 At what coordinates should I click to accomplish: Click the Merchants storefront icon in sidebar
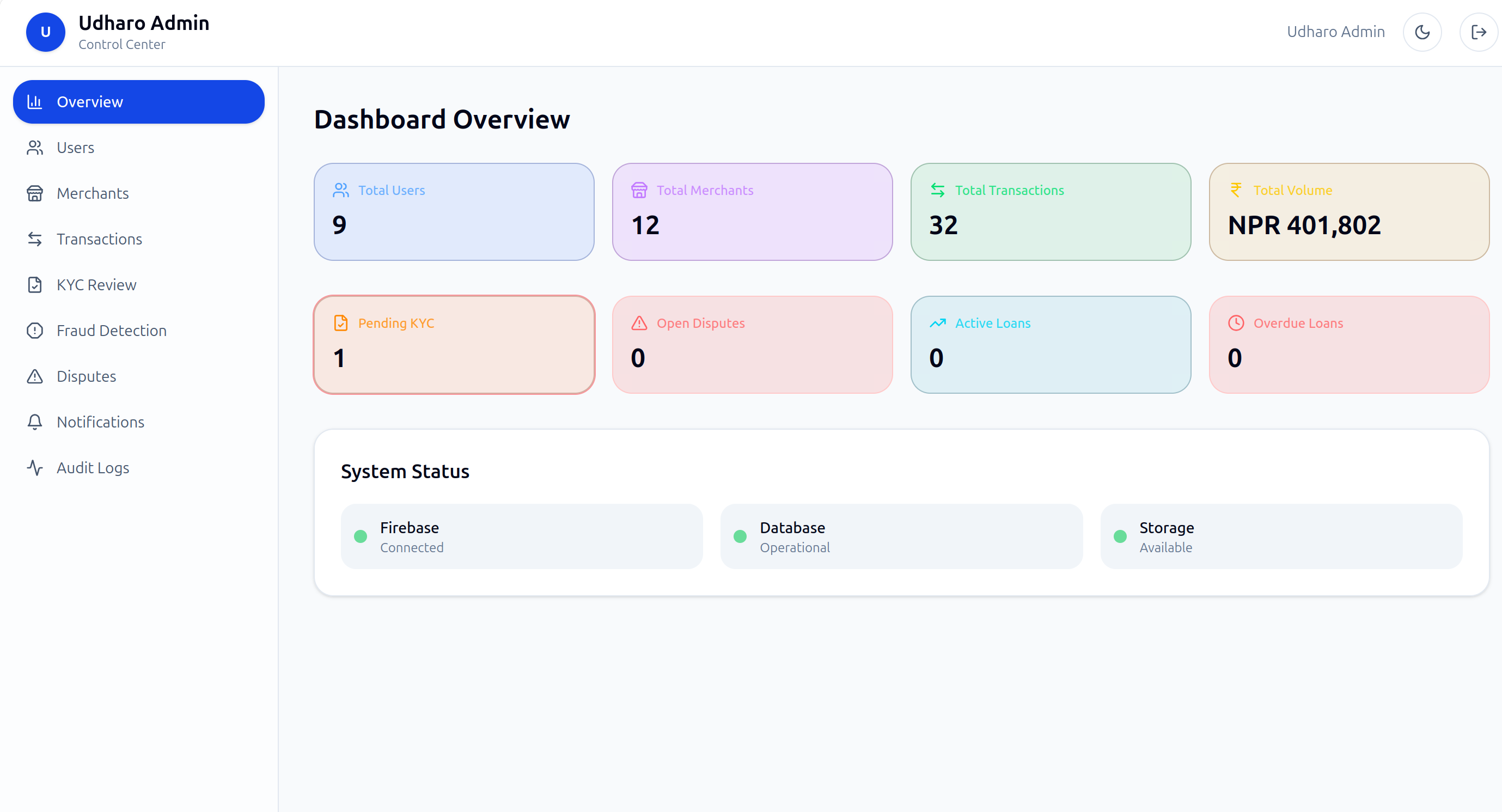pos(35,193)
